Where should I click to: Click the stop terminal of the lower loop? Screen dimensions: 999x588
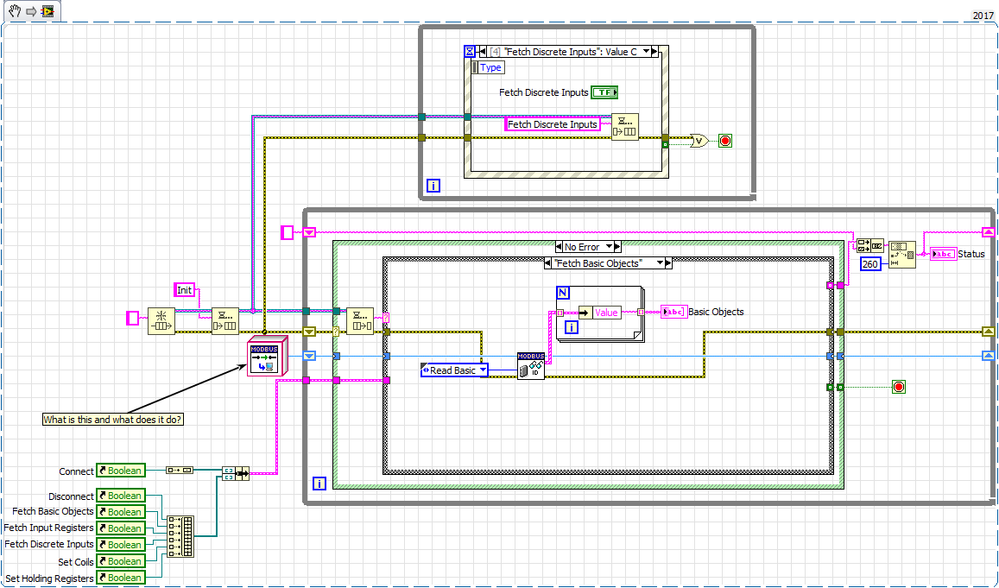[x=899, y=386]
